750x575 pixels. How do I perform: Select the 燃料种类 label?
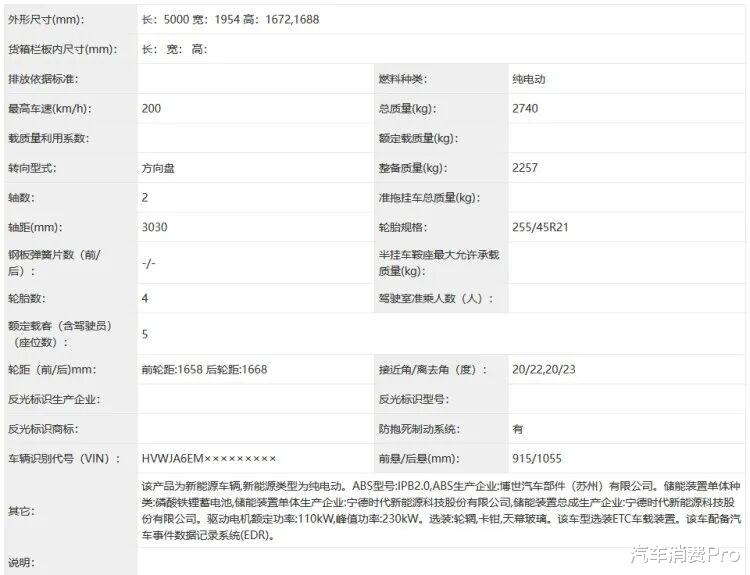click(x=403, y=79)
